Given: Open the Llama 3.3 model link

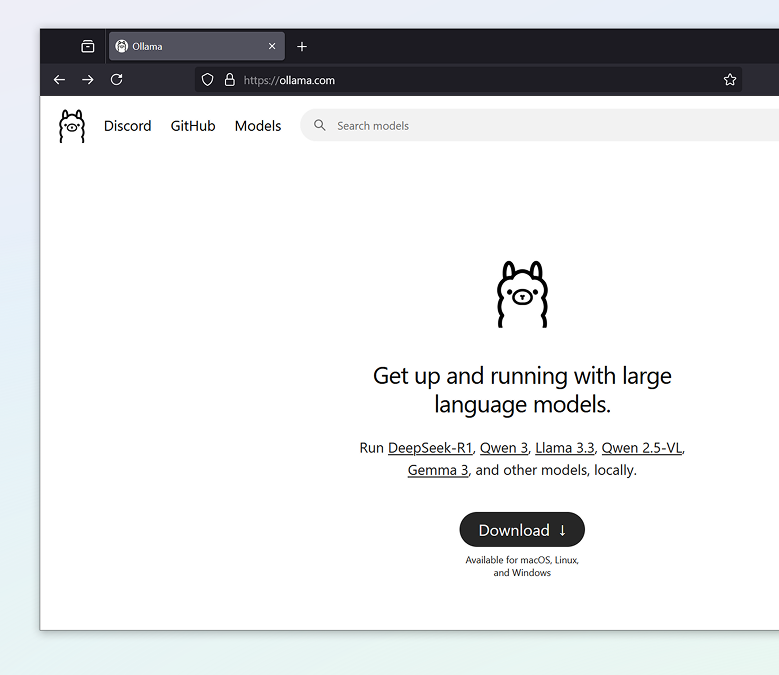Looking at the screenshot, I should point(564,448).
